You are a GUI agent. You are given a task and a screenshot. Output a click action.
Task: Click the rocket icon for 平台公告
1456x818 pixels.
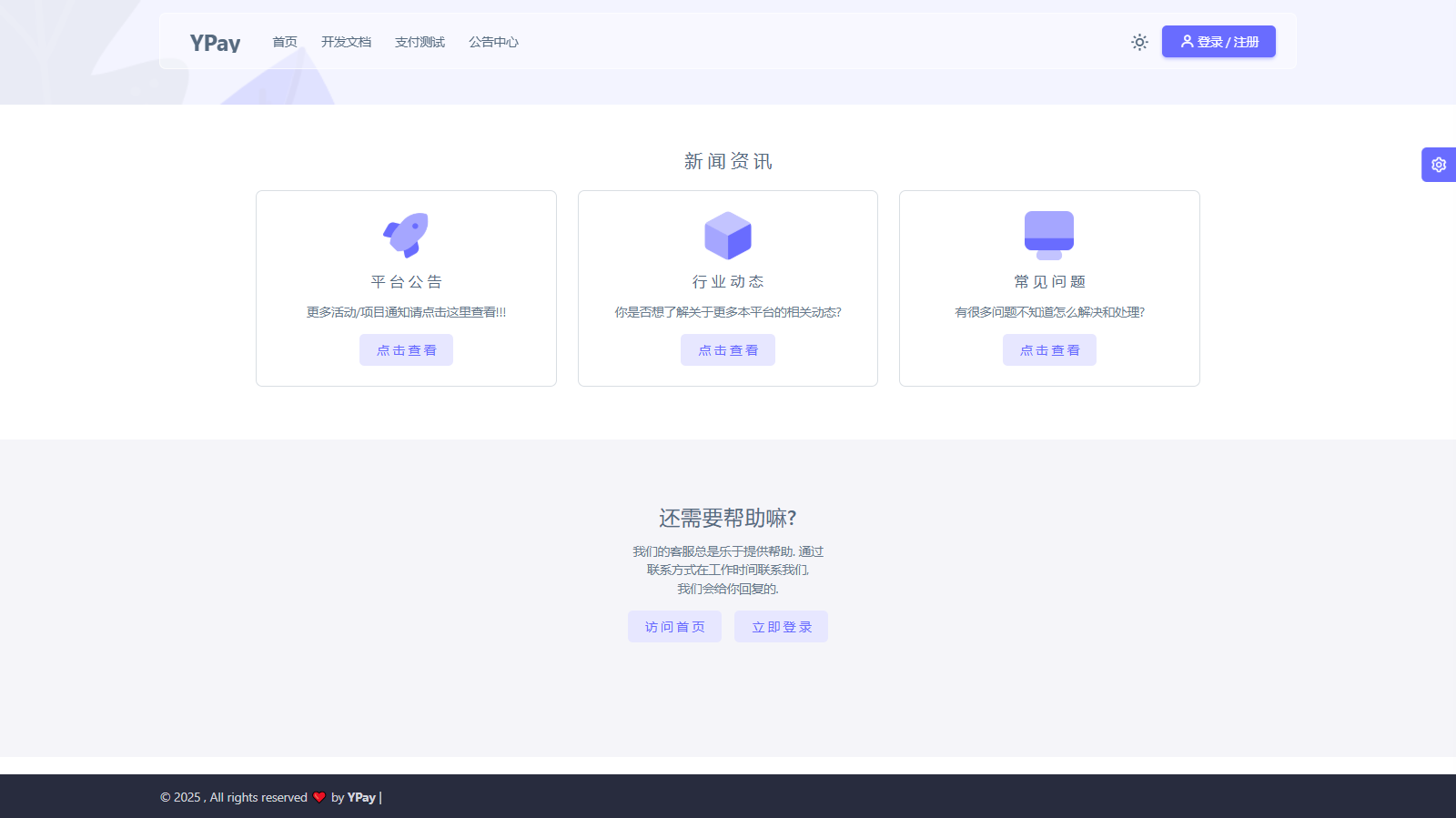[x=406, y=236]
